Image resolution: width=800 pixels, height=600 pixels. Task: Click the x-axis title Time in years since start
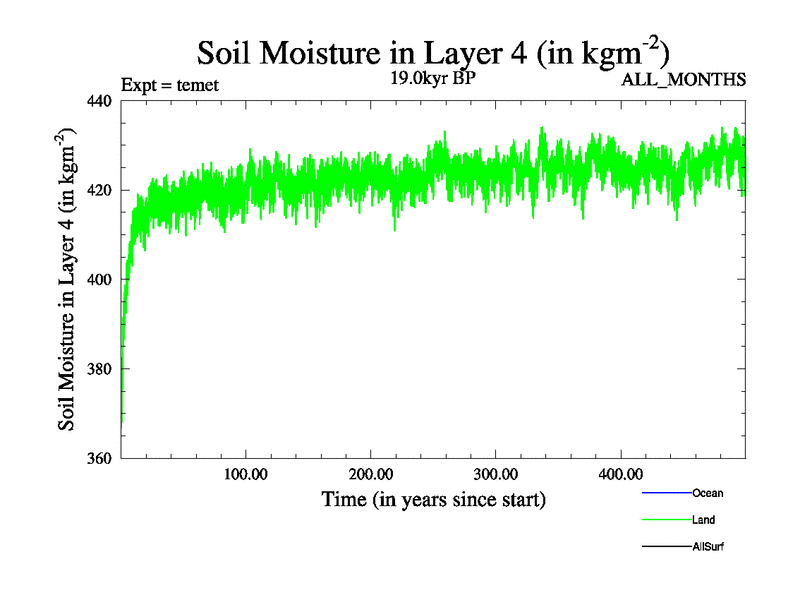tap(433, 499)
